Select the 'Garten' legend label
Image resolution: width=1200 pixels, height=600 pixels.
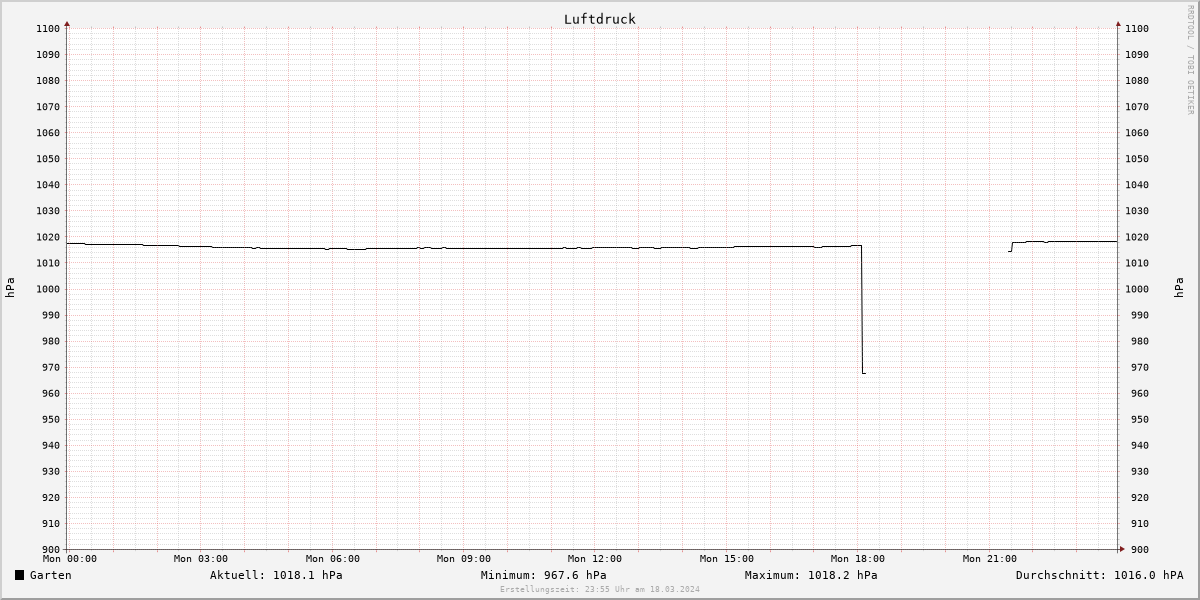click(51, 575)
